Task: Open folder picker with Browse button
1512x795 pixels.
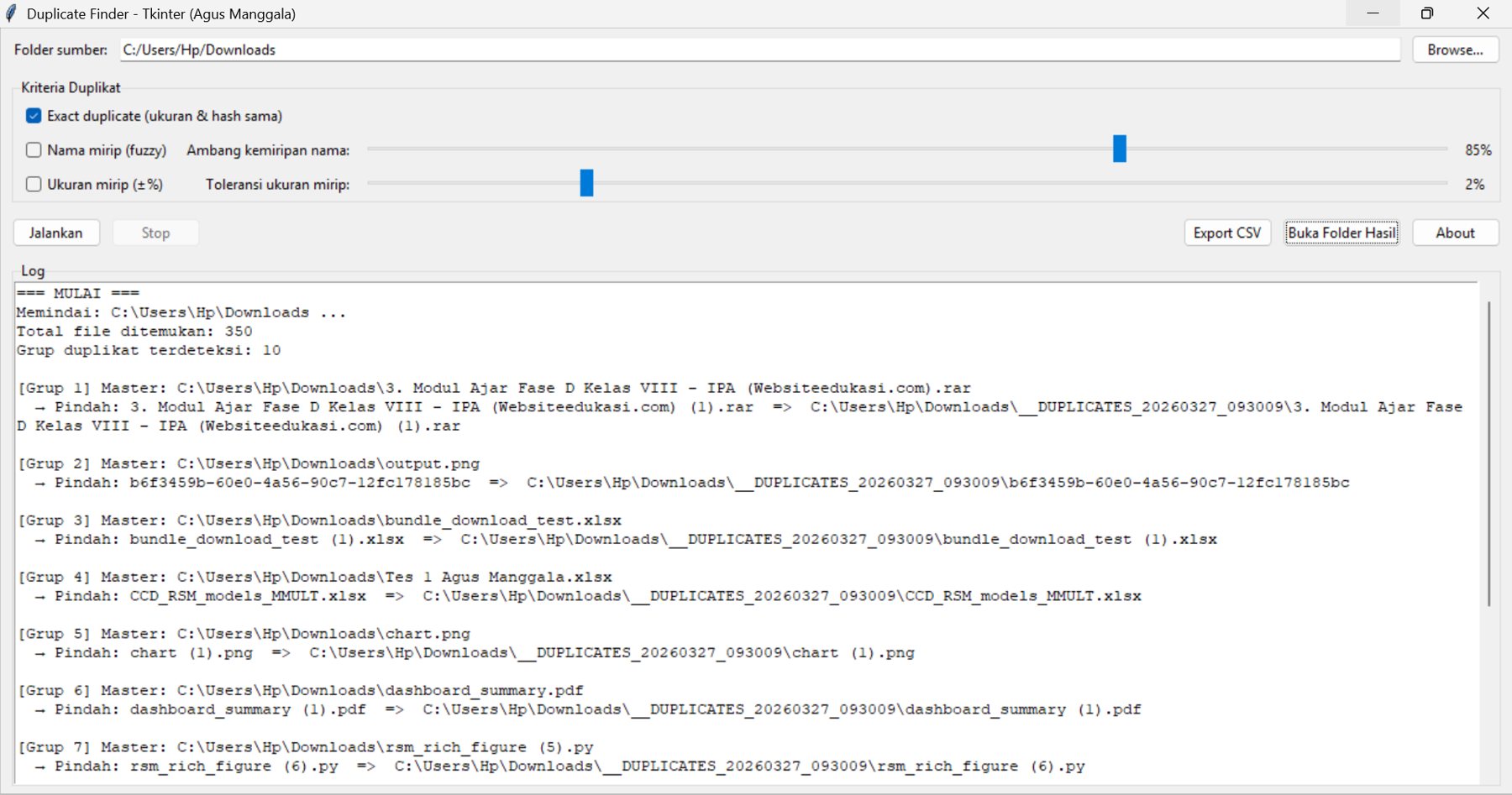Action: [x=1455, y=50]
